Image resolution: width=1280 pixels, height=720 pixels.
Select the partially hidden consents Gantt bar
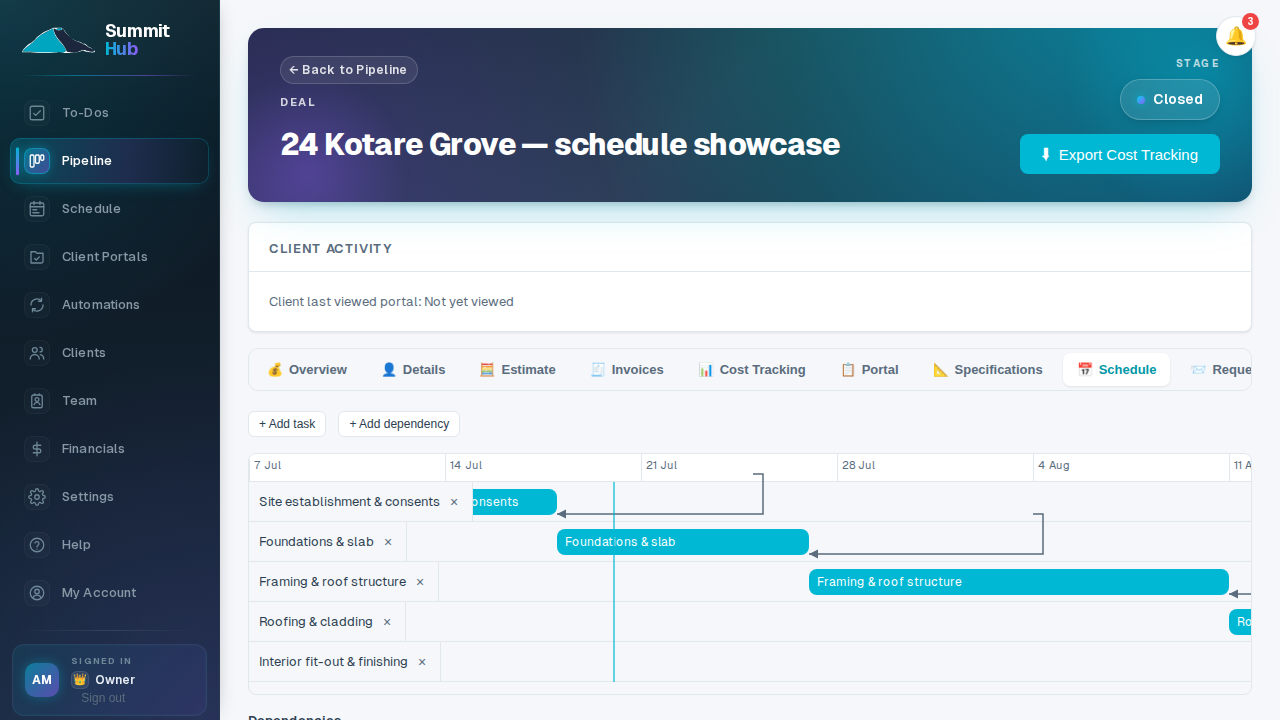pos(514,502)
